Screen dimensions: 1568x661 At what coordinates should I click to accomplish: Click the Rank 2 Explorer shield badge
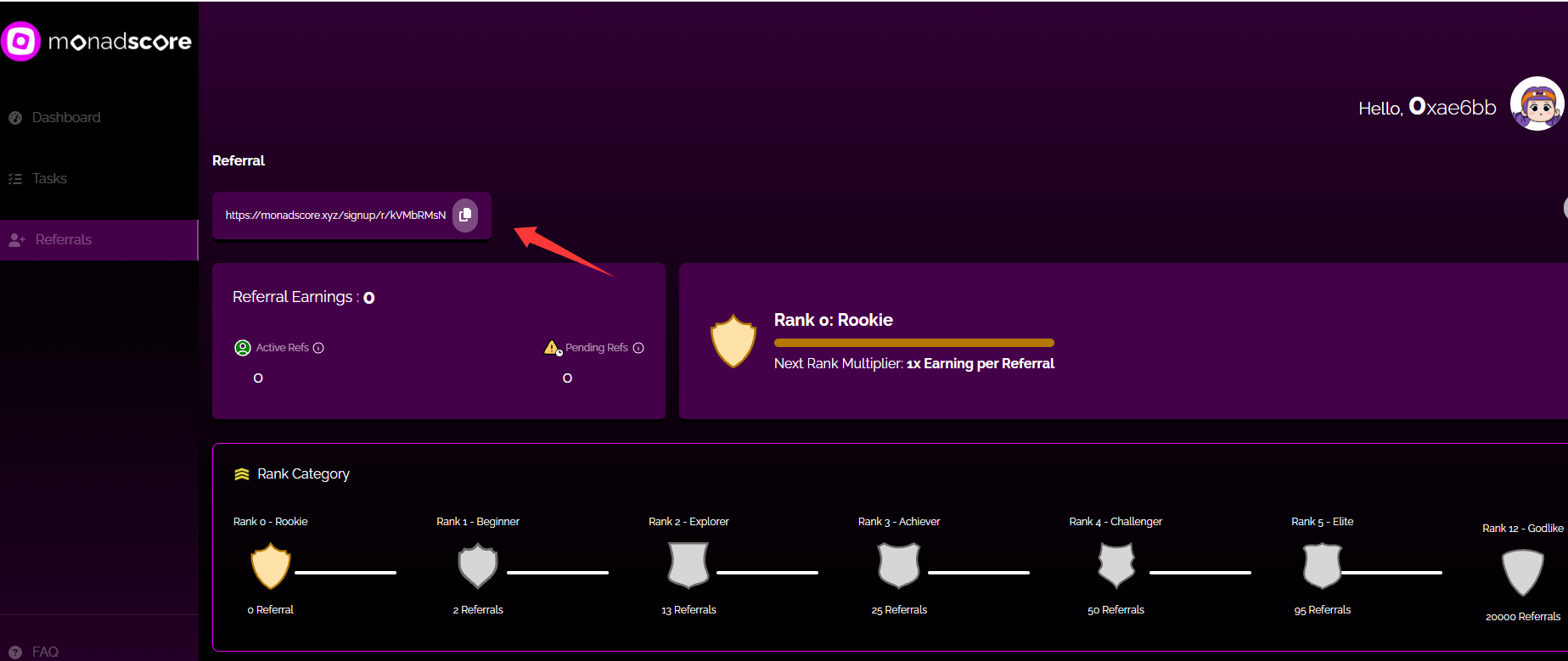(688, 566)
